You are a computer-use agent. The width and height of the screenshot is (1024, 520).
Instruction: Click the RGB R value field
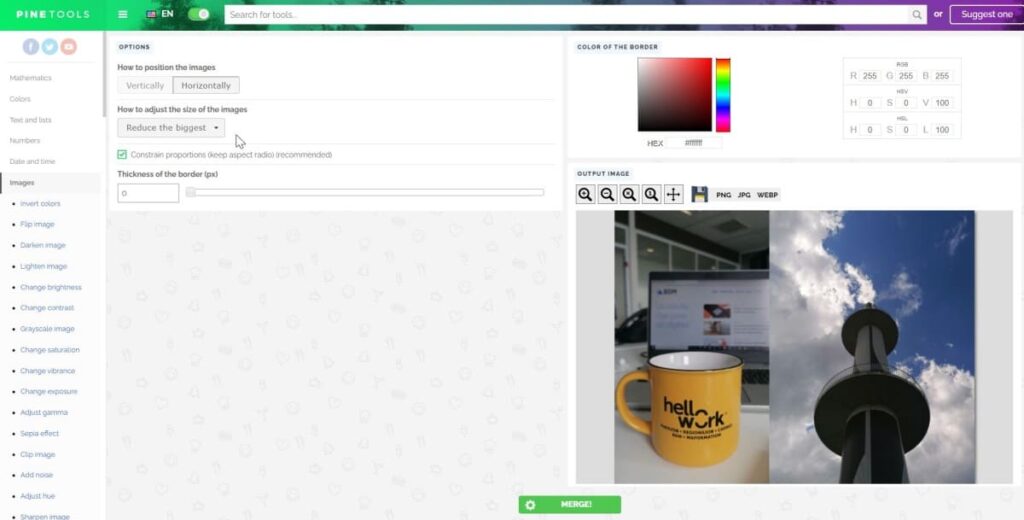[869, 76]
